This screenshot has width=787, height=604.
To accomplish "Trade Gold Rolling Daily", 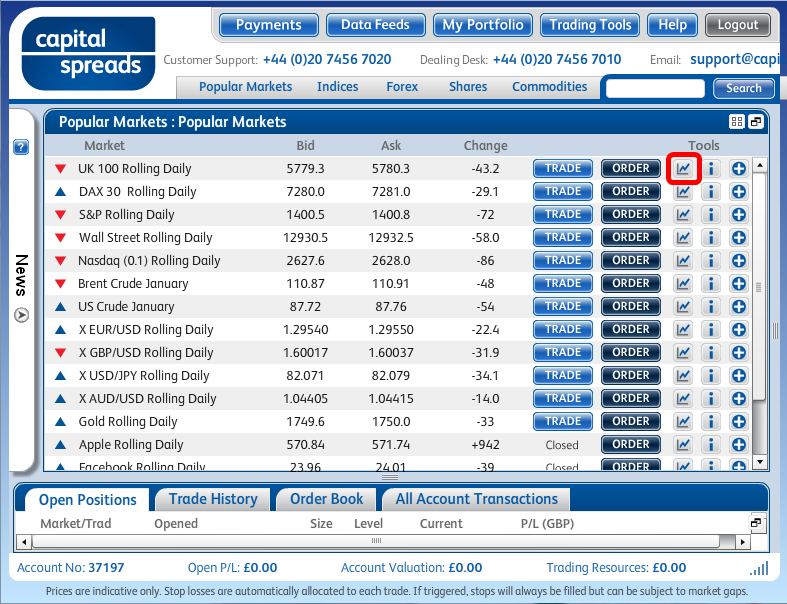I will [563, 421].
